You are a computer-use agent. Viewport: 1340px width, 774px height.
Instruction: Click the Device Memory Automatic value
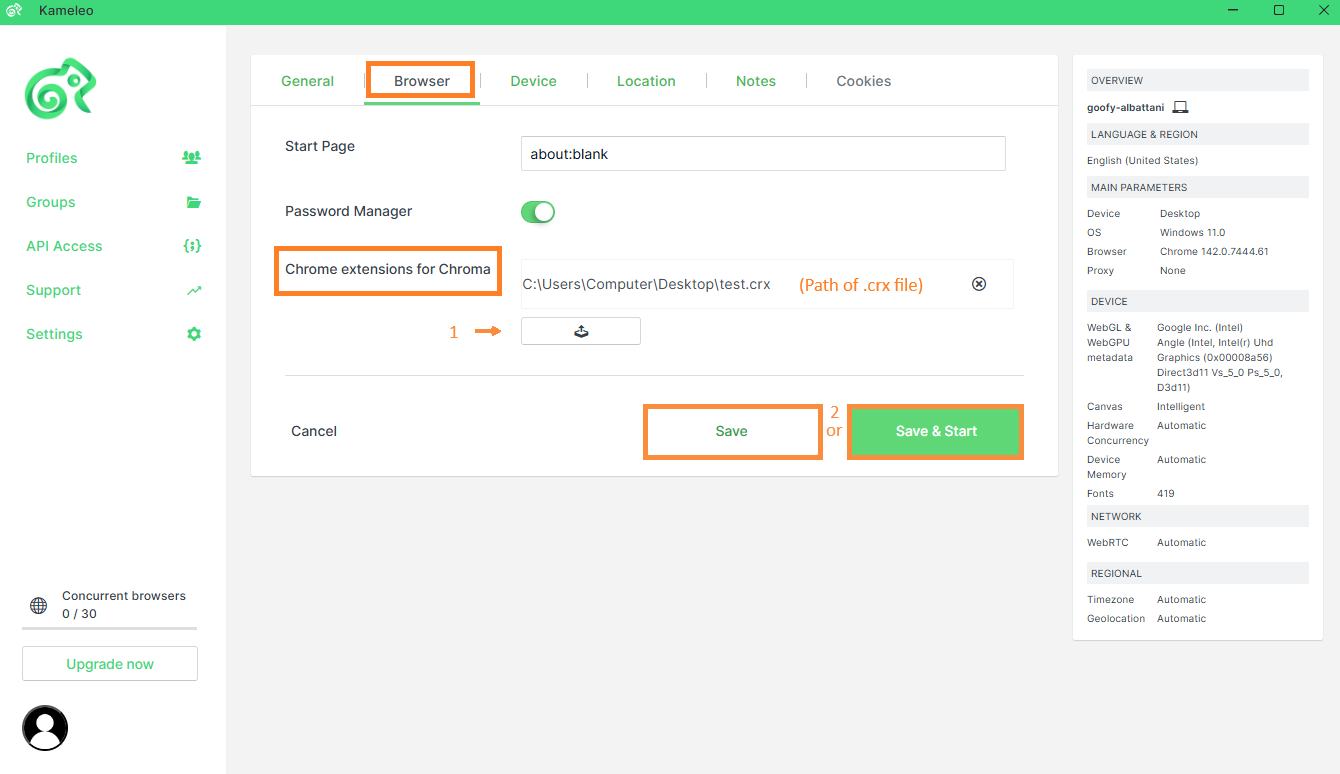tap(1182, 460)
